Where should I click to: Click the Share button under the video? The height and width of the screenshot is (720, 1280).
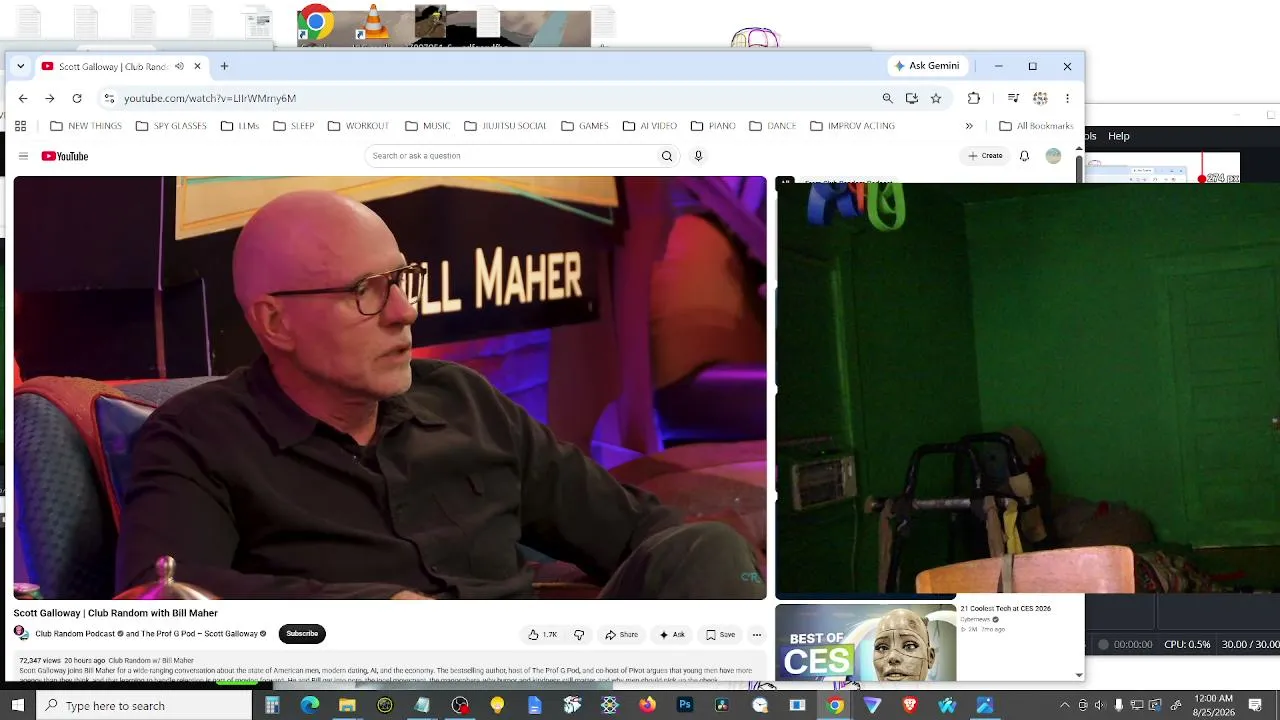(621, 634)
